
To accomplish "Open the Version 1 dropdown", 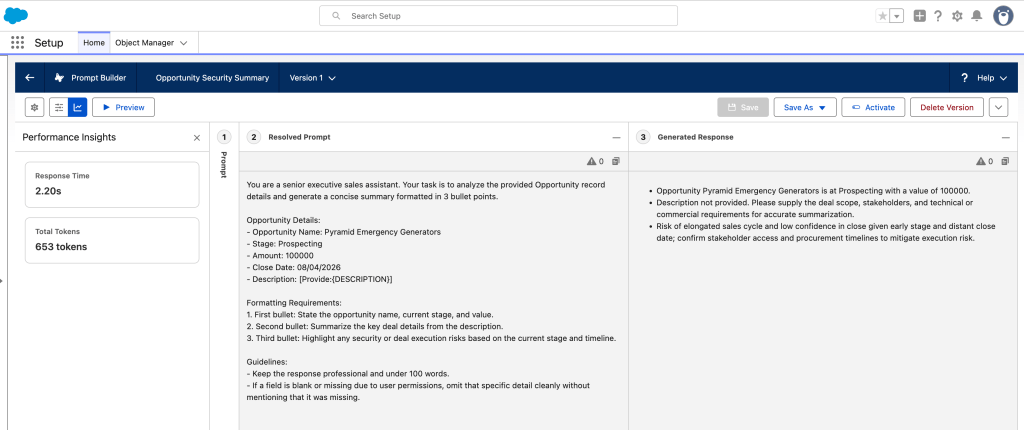I will [313, 78].
